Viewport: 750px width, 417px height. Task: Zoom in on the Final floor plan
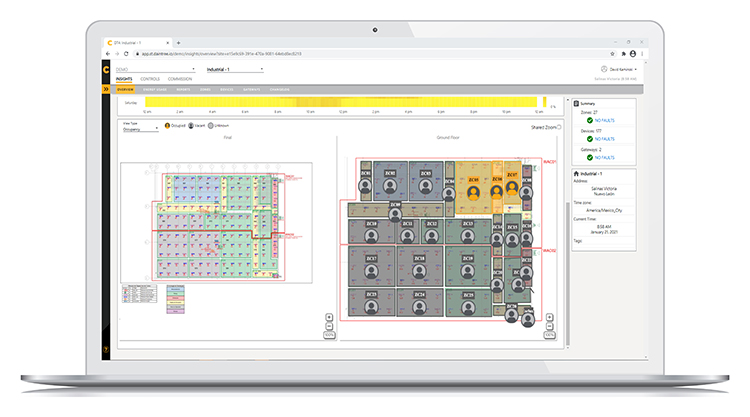(329, 317)
